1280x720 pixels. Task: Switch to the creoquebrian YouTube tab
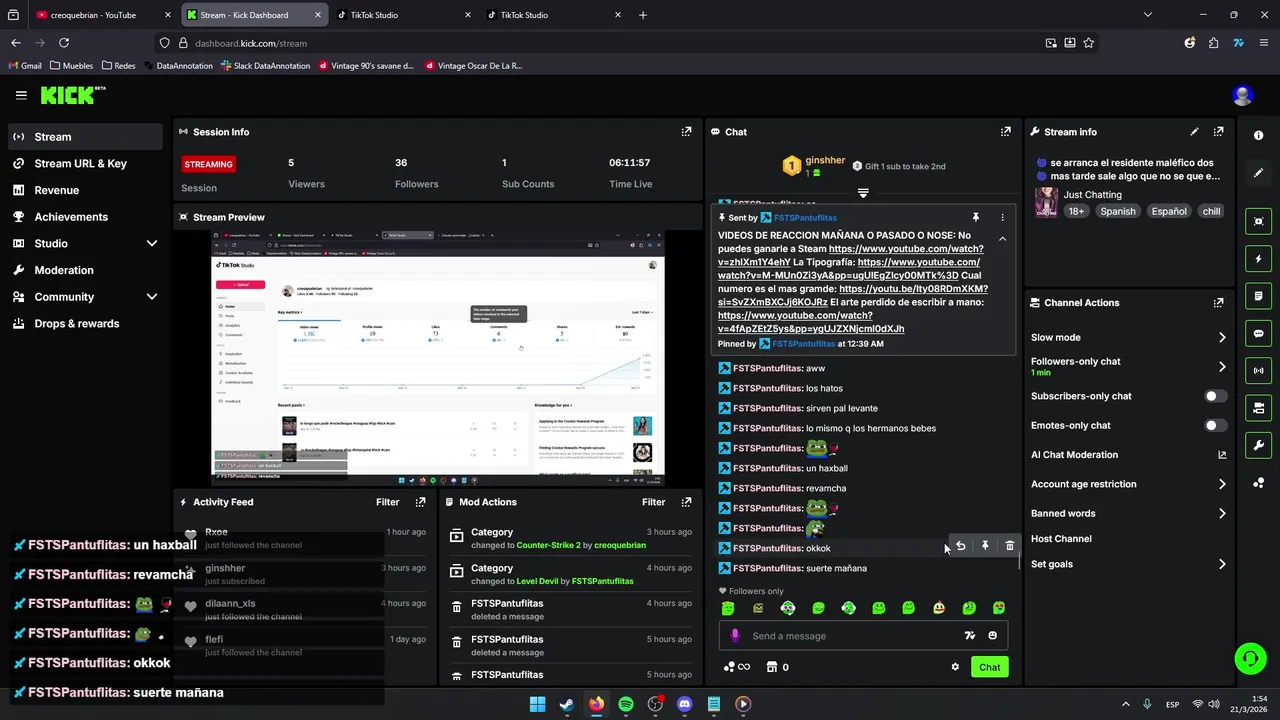pos(100,15)
